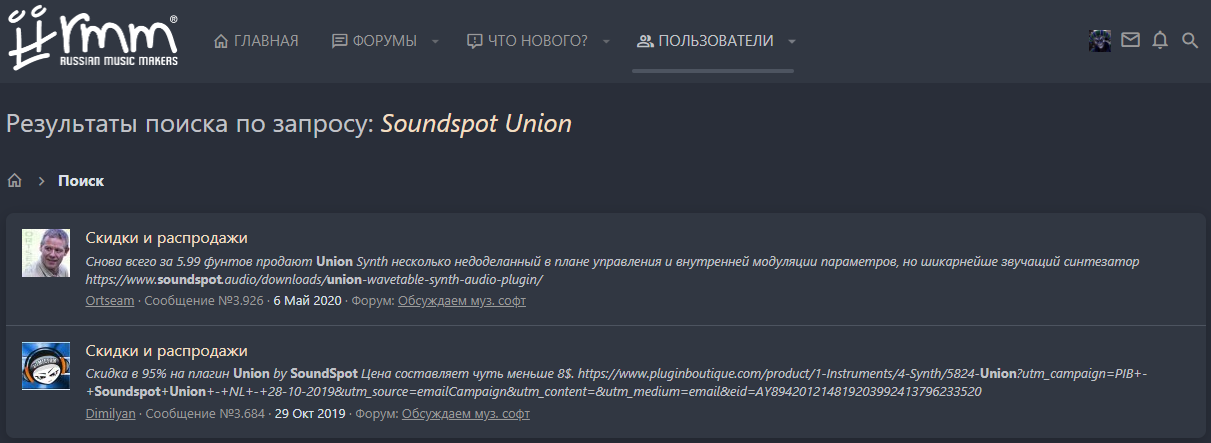Click the user avatar in header
Viewport: 1211px width, 443px height.
(1100, 41)
